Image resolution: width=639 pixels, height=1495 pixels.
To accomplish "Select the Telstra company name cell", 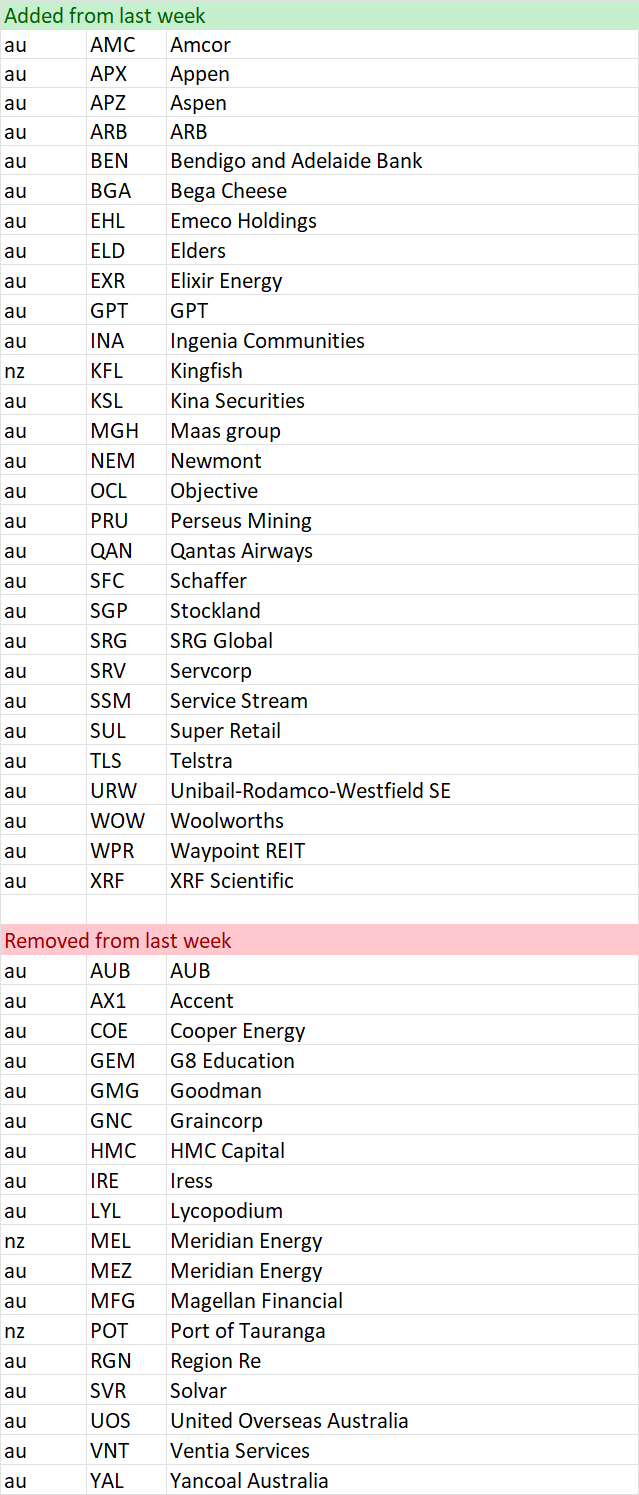I will coord(402,760).
